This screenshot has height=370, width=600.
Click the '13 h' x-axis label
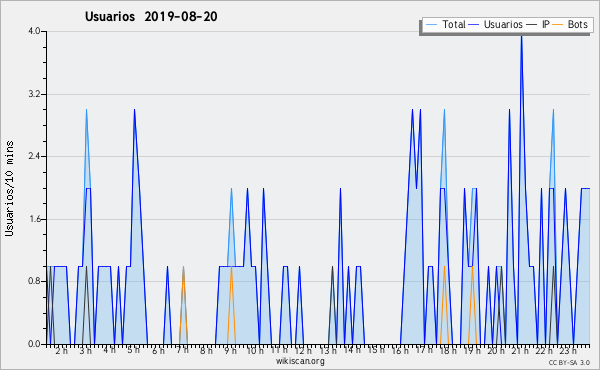point(328,350)
